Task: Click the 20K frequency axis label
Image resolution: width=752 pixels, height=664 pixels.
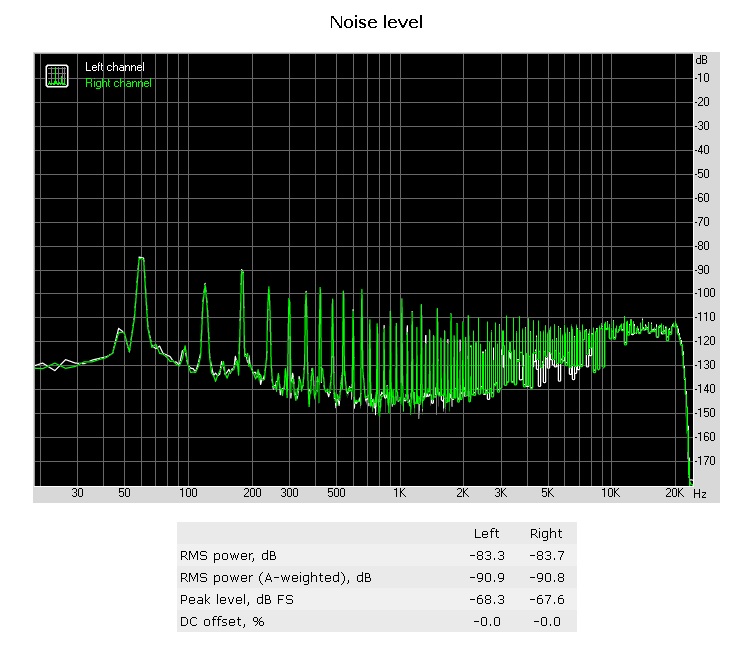Action: click(675, 494)
